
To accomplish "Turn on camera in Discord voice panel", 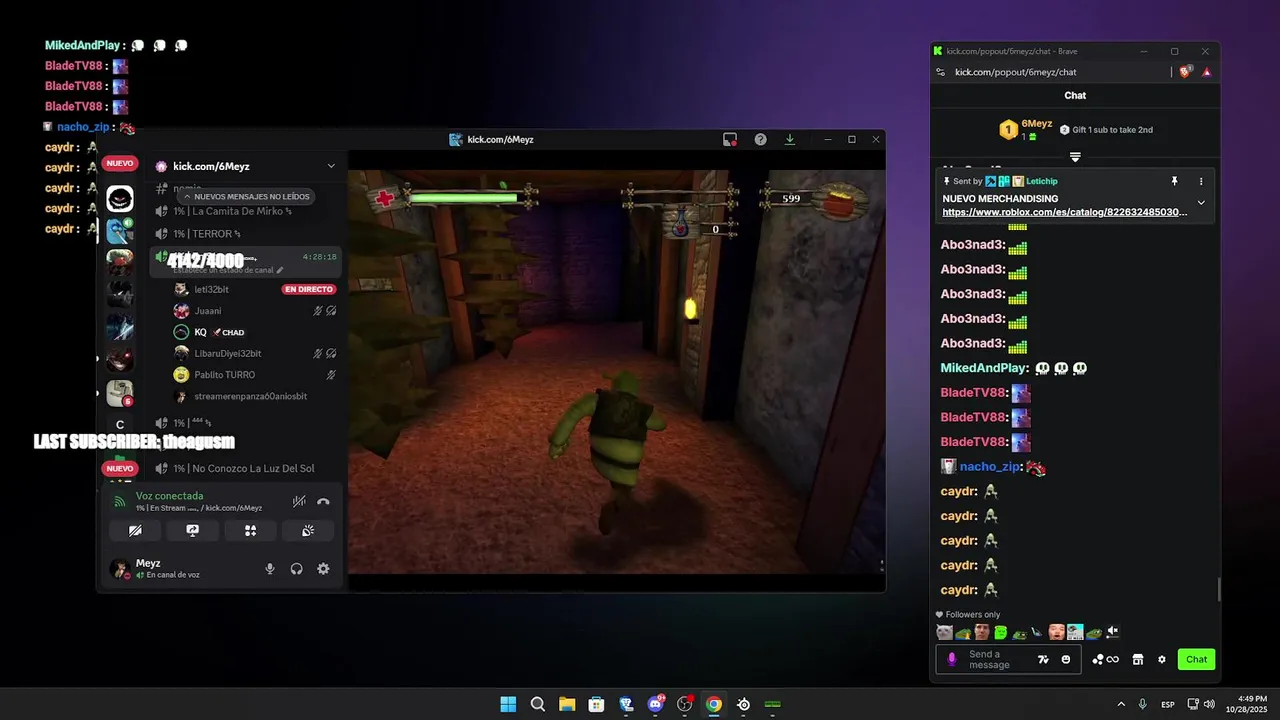I will coord(135,531).
